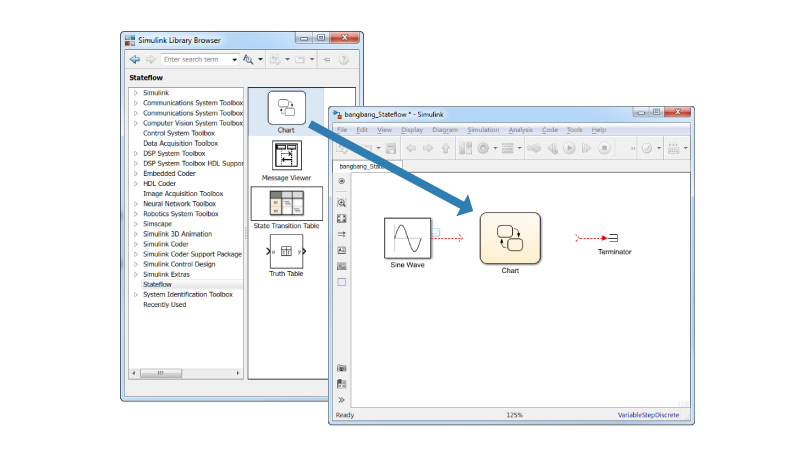The width and height of the screenshot is (800, 450).
Task: Click the Stop simulation button
Action: (604, 149)
